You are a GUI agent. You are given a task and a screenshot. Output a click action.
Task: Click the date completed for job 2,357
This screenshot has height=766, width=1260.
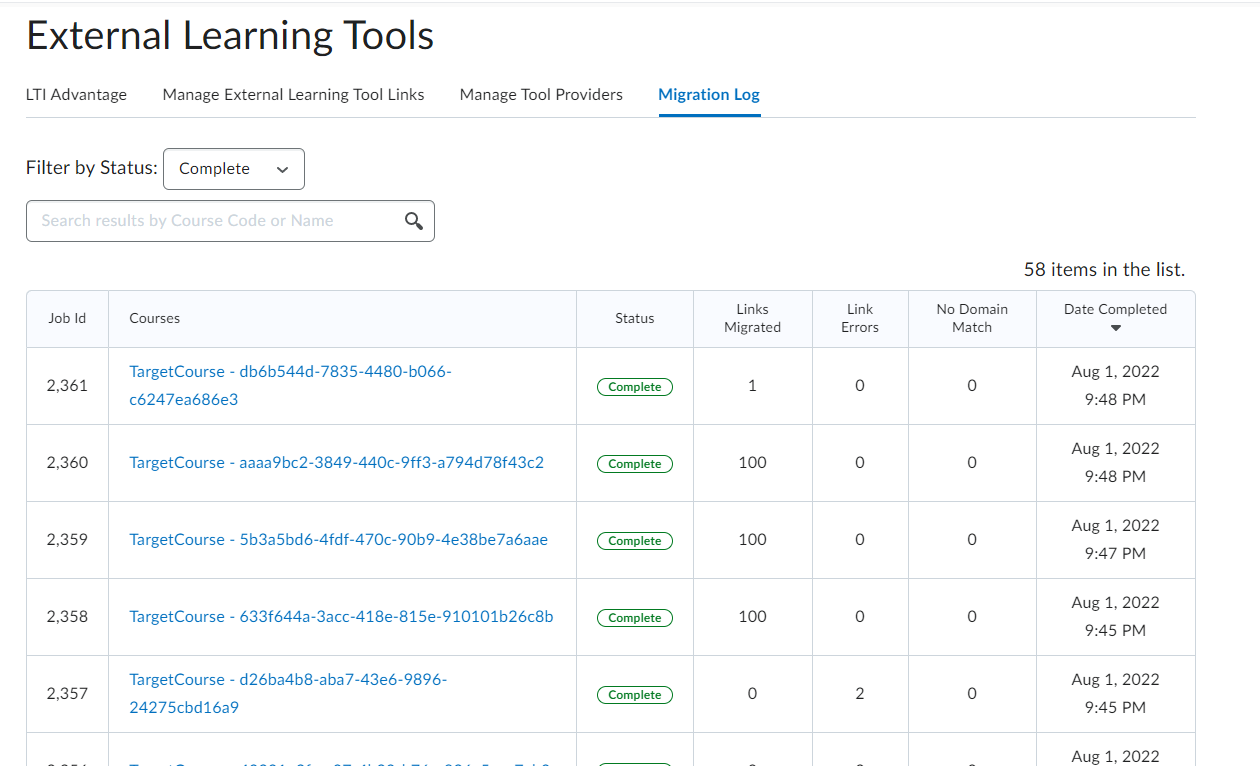pos(1115,694)
